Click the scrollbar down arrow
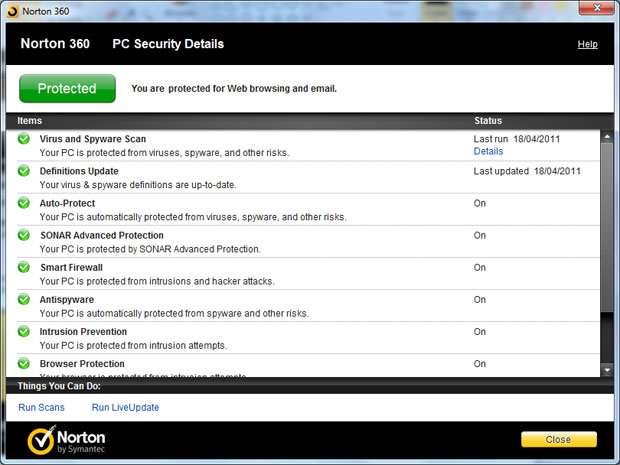The image size is (620, 465). pyautogui.click(x=607, y=370)
